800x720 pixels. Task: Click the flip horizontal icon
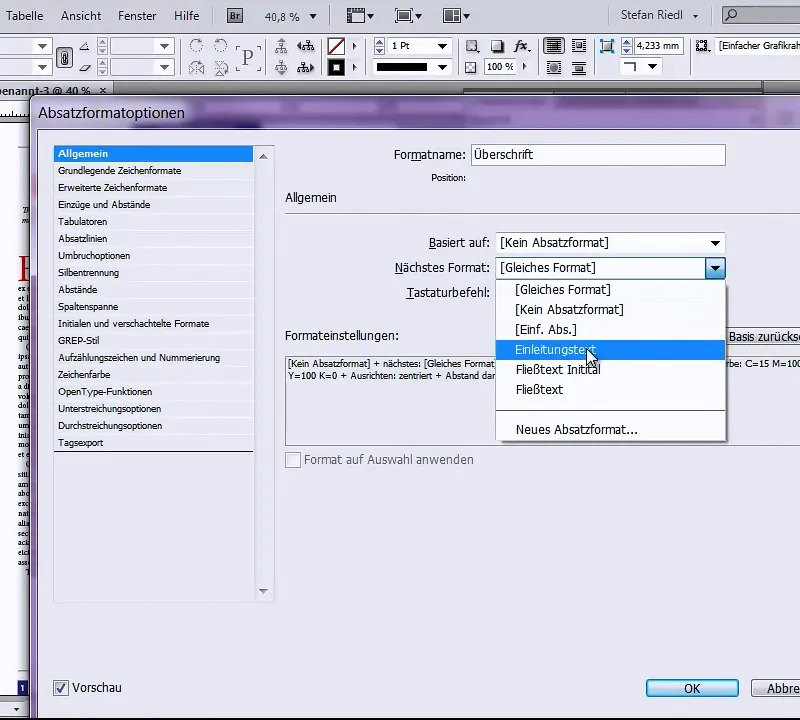coord(196,68)
